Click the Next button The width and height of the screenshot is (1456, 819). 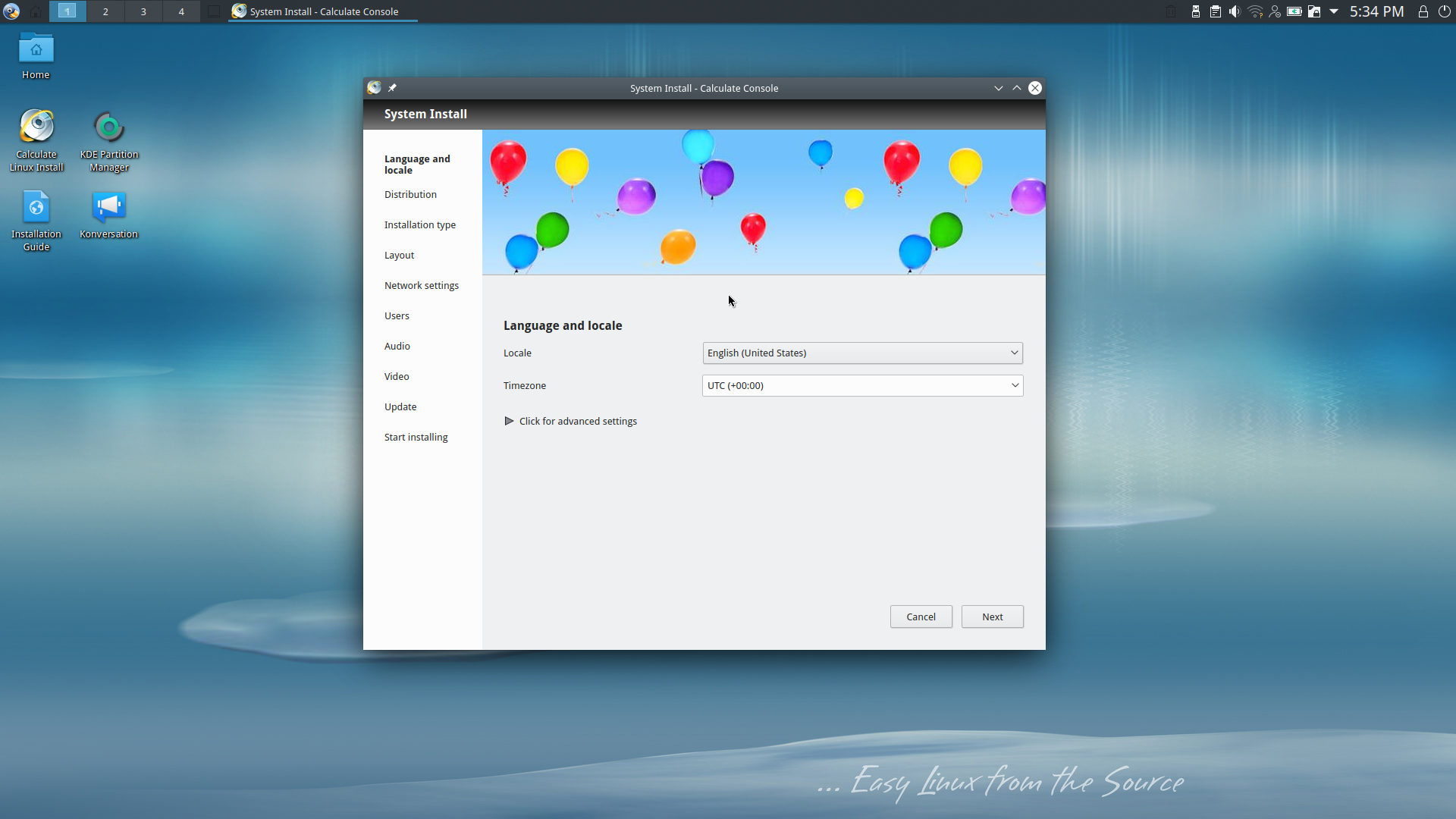(x=991, y=616)
